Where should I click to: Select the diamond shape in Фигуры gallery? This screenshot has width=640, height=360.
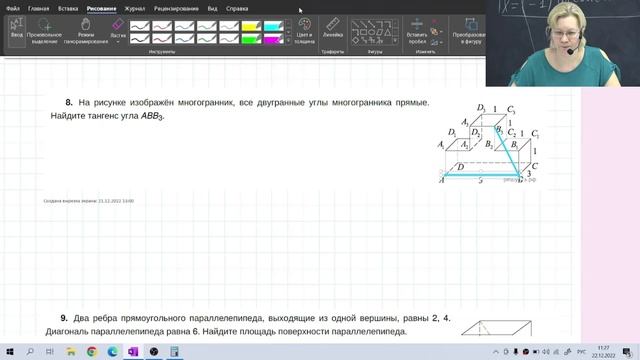pos(355,40)
